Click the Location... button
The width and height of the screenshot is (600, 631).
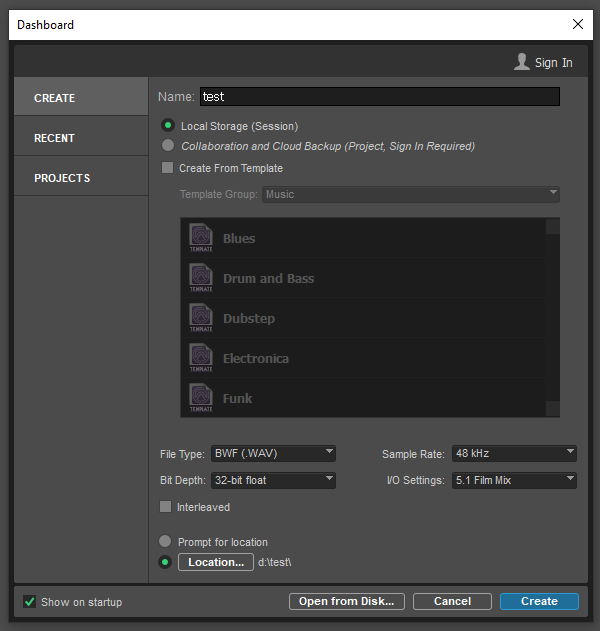pos(216,562)
